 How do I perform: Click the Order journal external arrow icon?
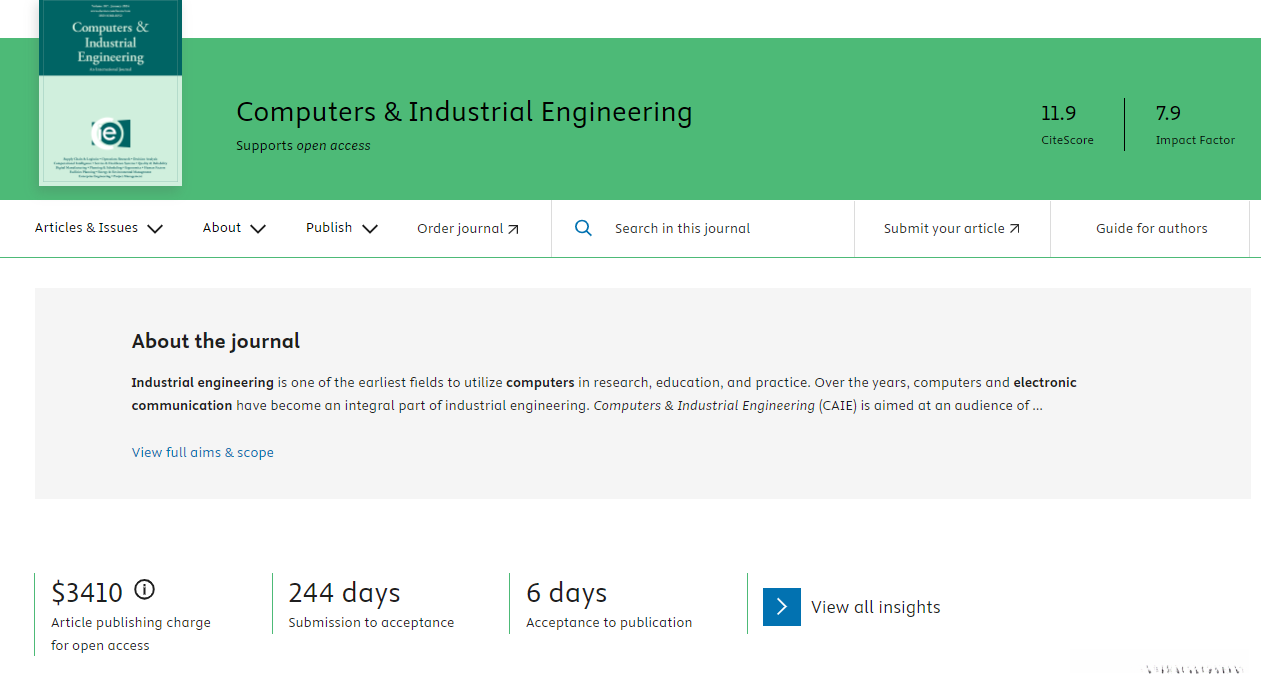513,229
